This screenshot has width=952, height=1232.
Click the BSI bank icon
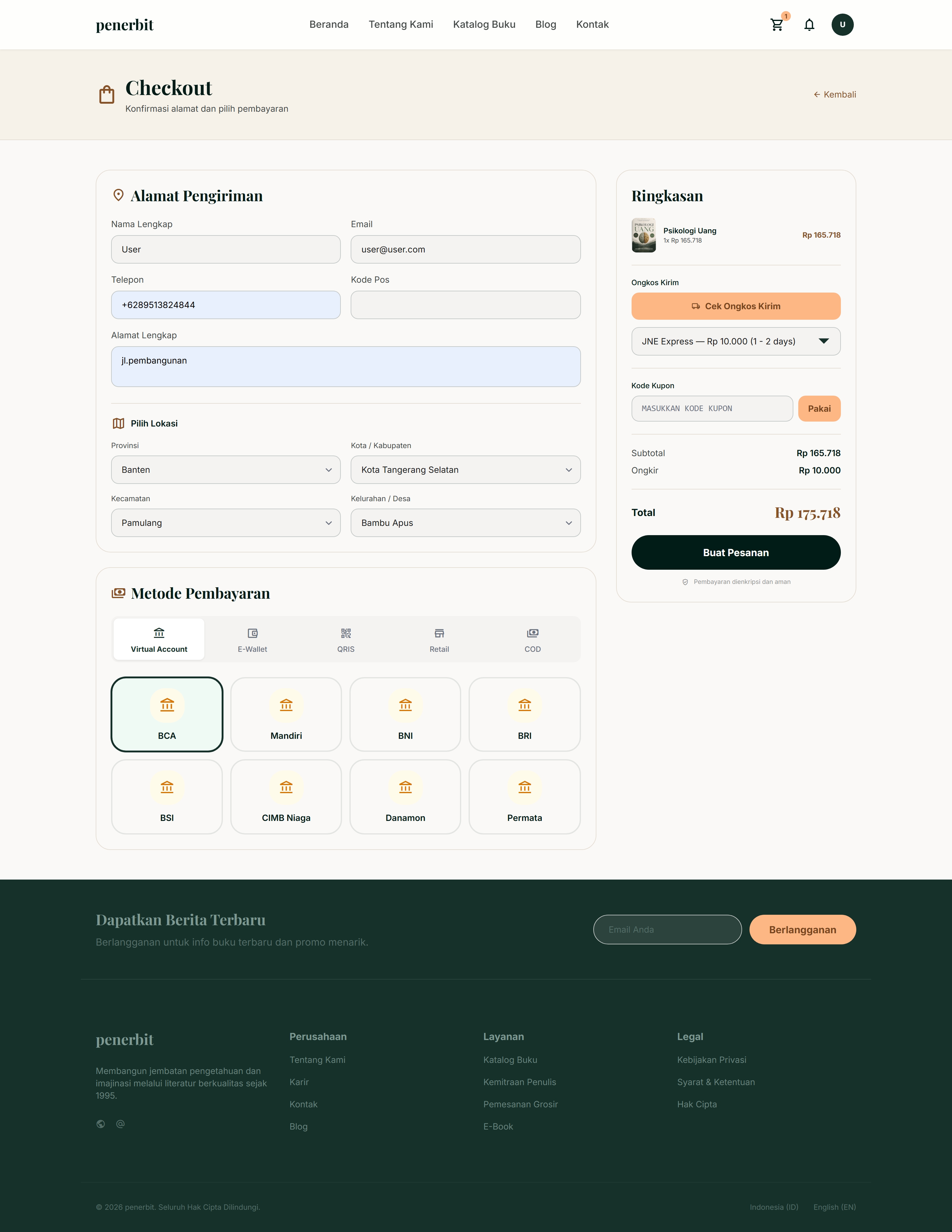tap(167, 787)
